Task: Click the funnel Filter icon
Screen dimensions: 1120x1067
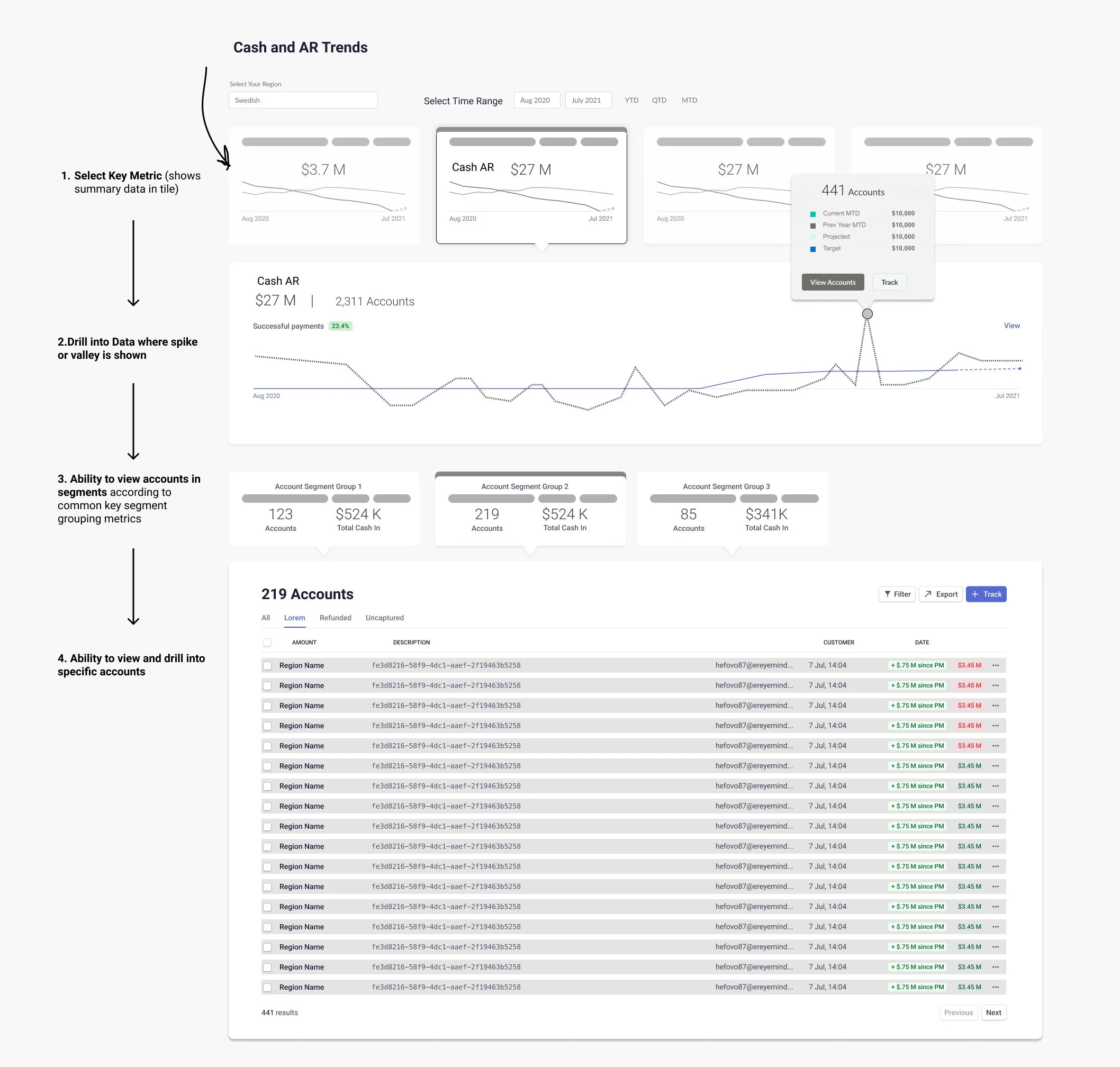Action: tap(887, 594)
